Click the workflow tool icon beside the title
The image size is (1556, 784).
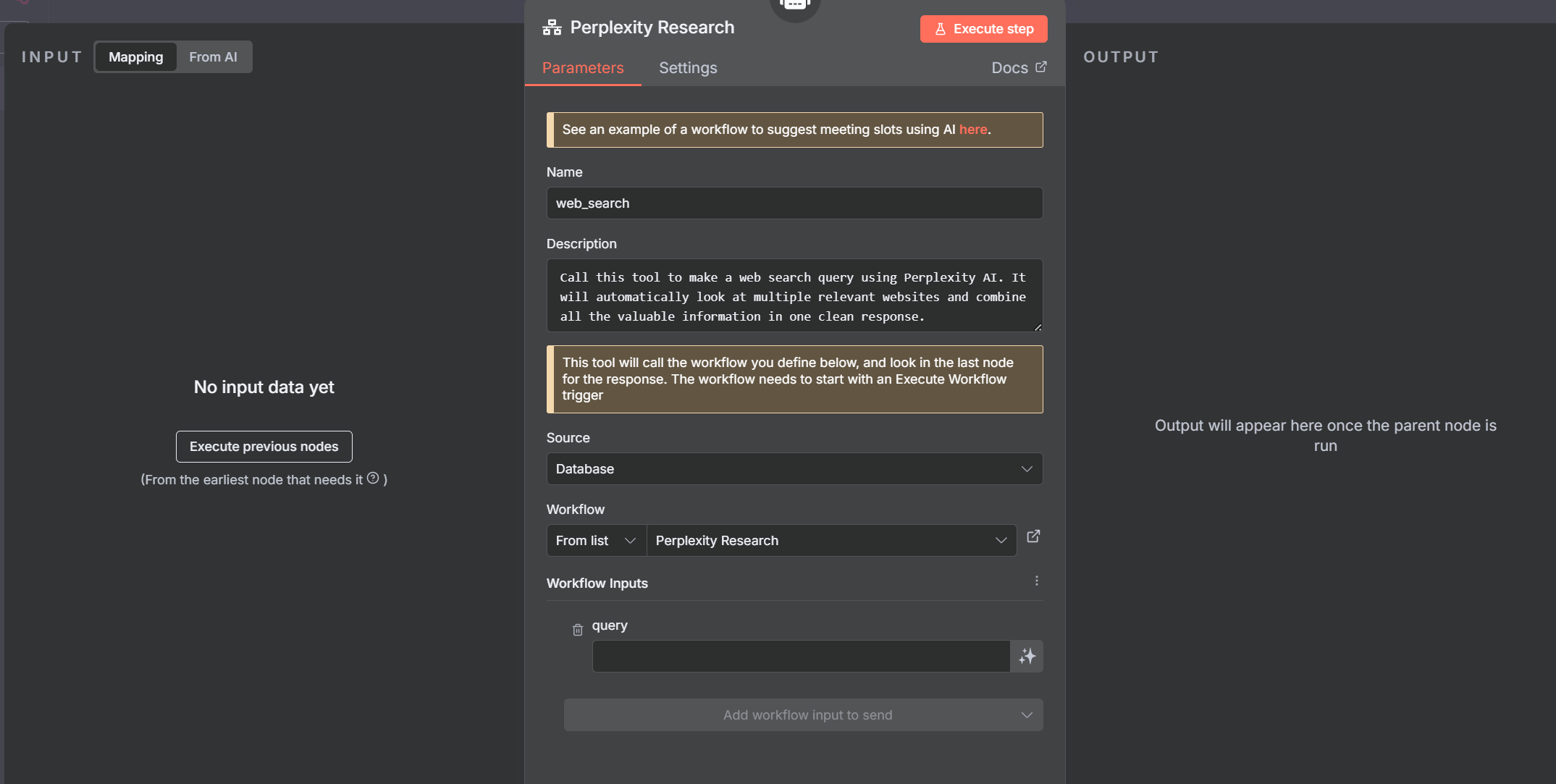pyautogui.click(x=552, y=28)
